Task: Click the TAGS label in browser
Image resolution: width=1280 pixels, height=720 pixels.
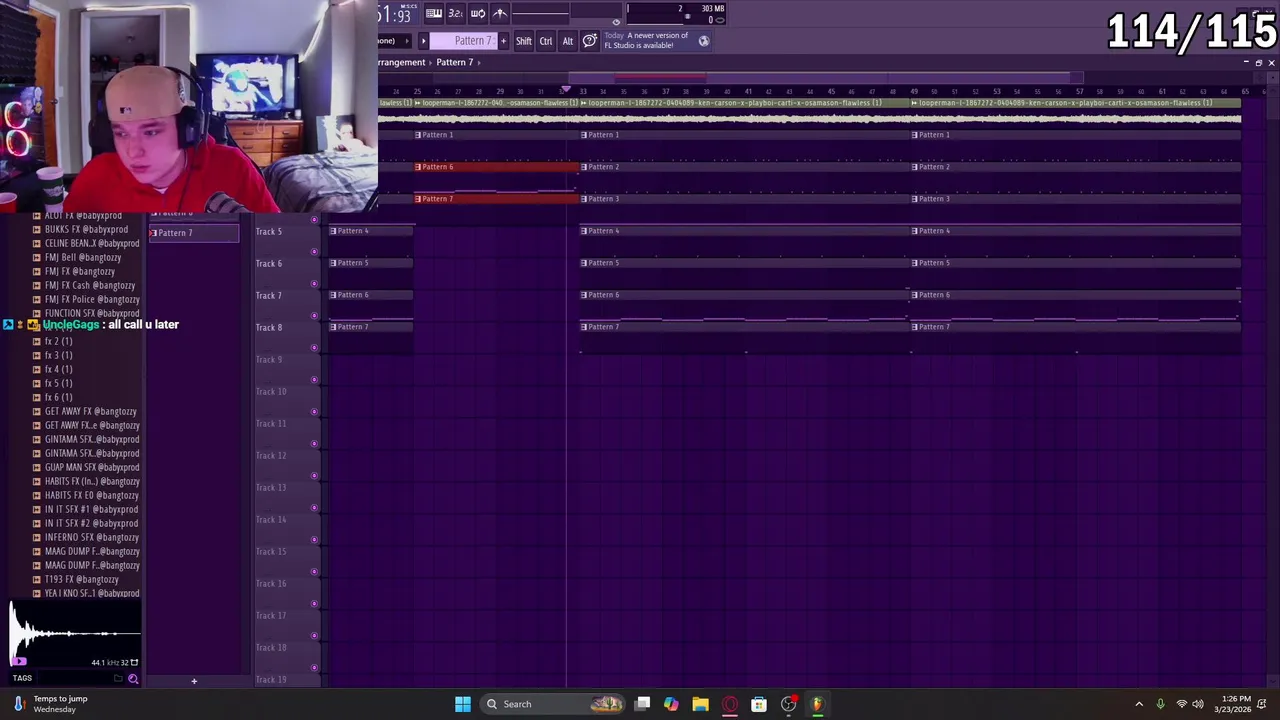Action: [22, 678]
